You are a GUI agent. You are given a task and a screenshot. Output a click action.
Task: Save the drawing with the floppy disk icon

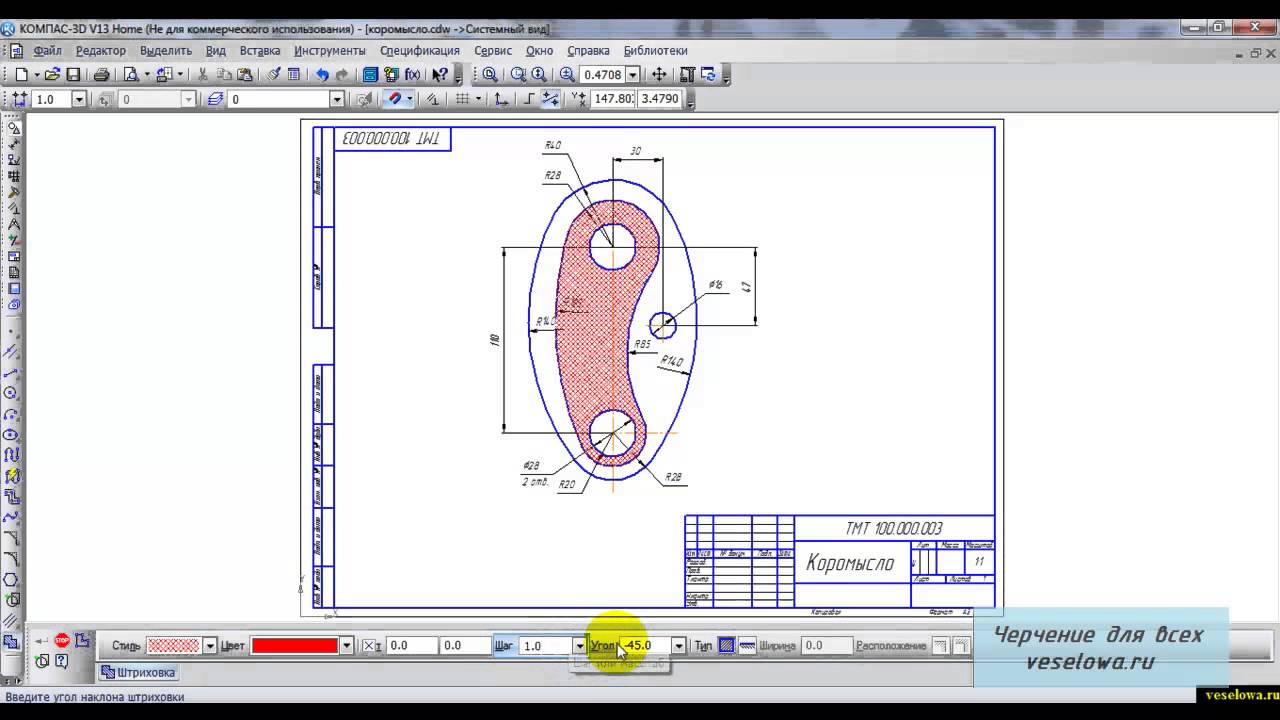click(x=73, y=74)
